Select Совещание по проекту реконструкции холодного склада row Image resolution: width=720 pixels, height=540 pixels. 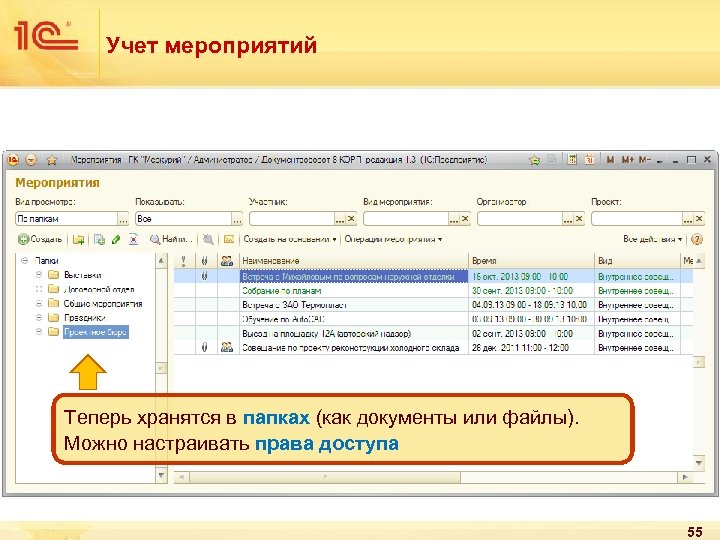point(433,348)
